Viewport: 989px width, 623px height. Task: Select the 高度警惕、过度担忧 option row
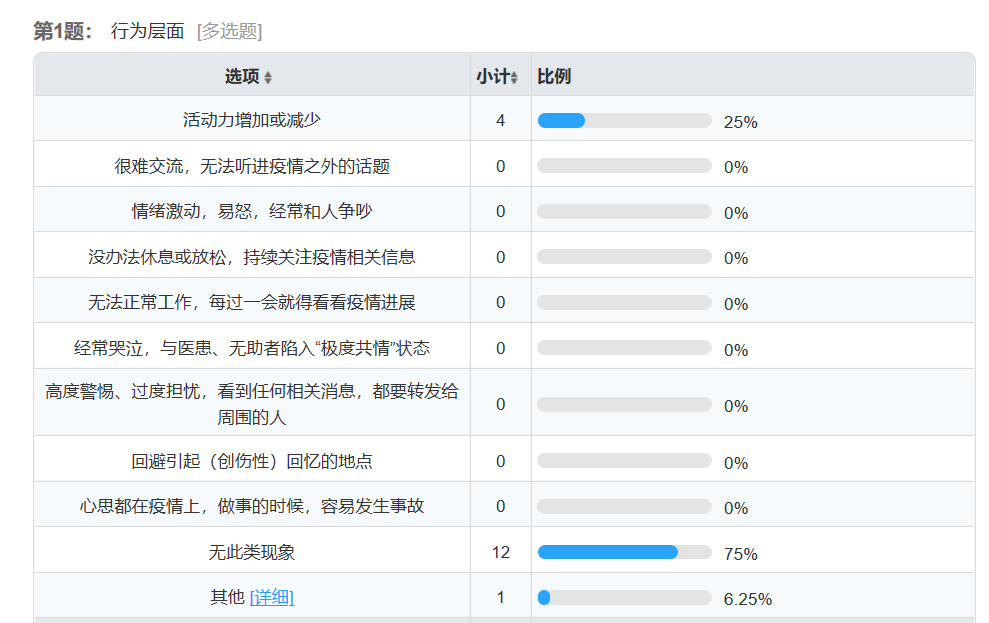(x=252, y=404)
